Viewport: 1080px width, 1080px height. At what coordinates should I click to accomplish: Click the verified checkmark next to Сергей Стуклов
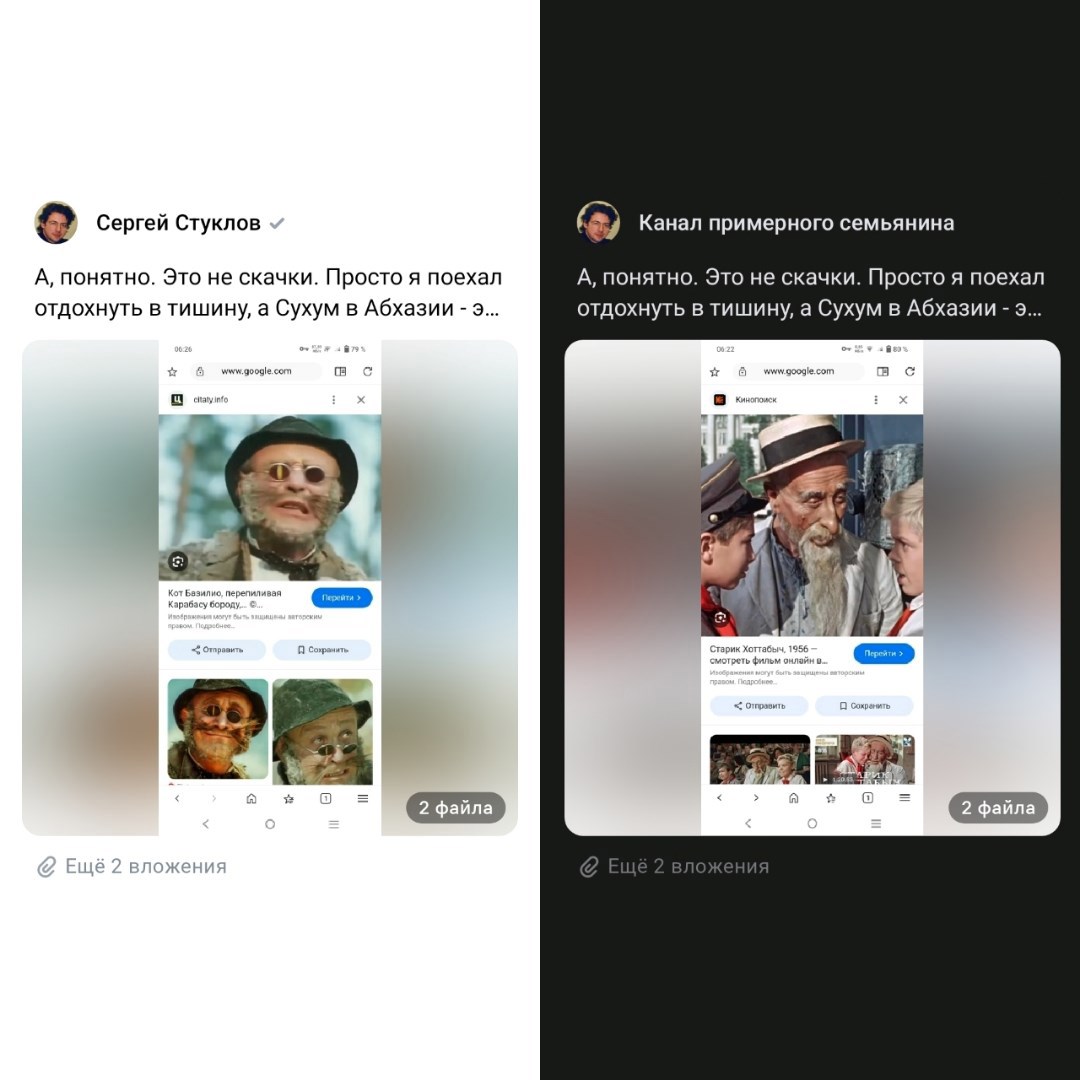277,223
